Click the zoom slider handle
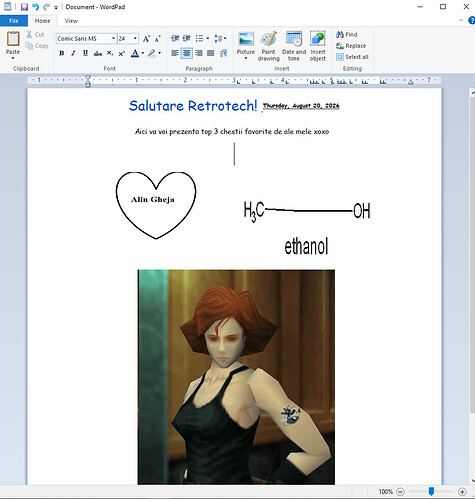Image resolution: width=475 pixels, height=499 pixels. pyautogui.click(x=431, y=491)
